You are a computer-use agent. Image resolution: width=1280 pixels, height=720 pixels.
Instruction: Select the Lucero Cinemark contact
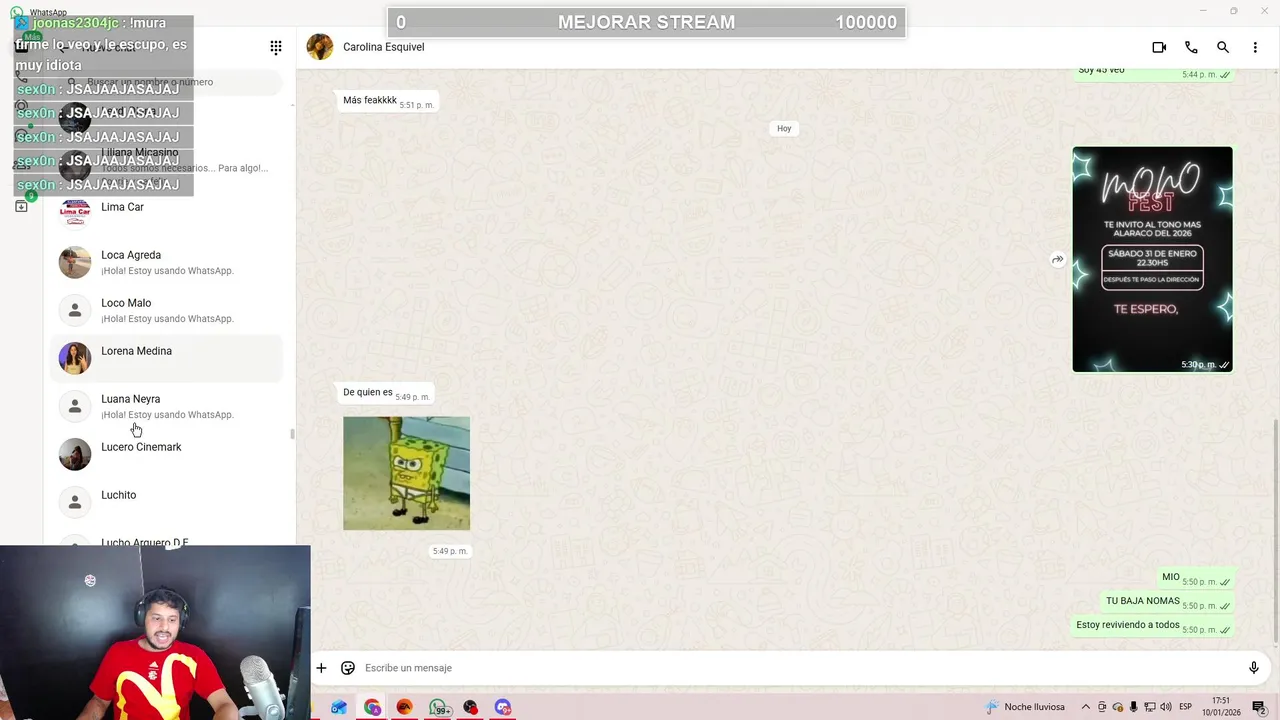coord(166,454)
